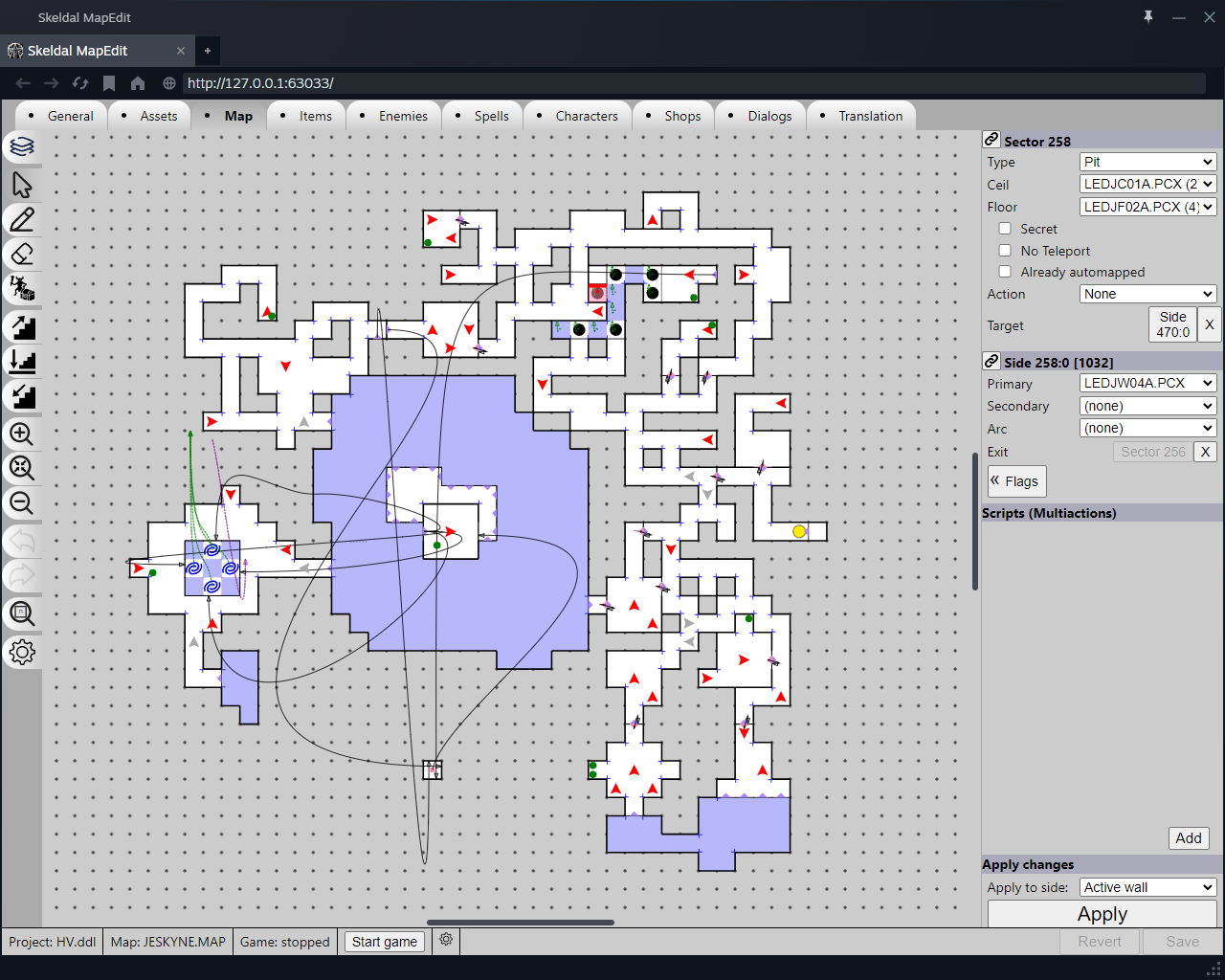Open the Apply to side dropdown
Viewport: 1225px width, 980px height.
coord(1147,887)
